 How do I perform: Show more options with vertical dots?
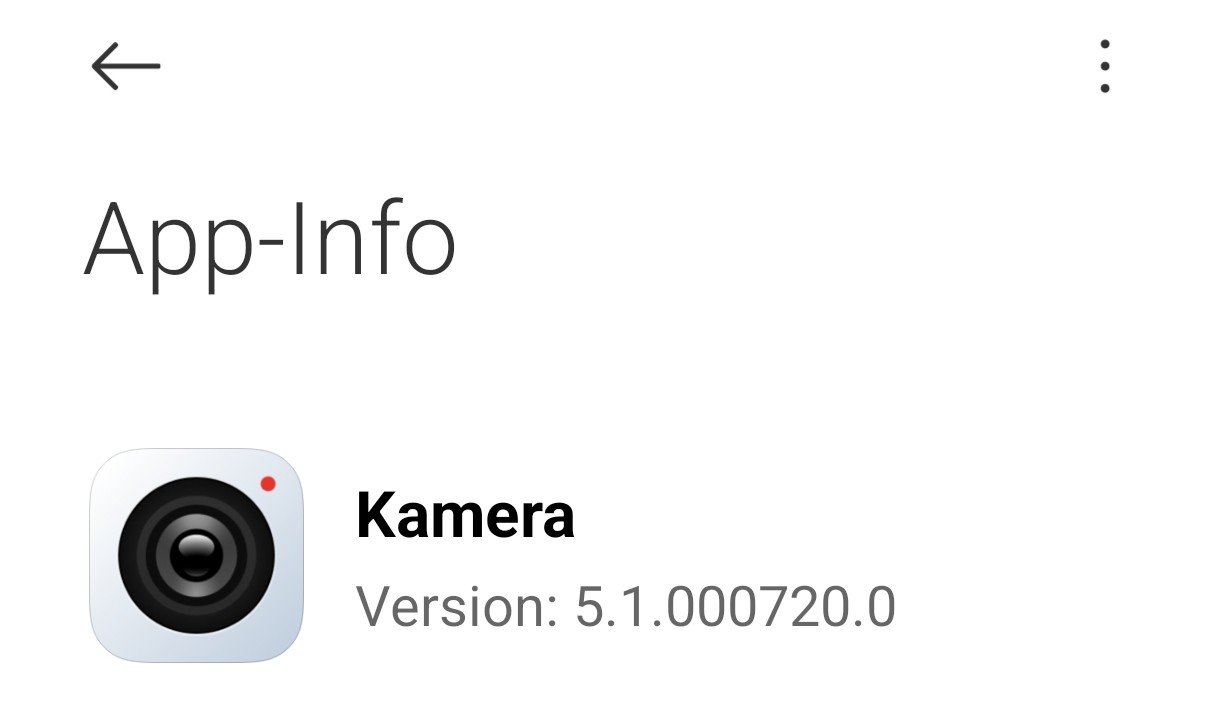1105,67
